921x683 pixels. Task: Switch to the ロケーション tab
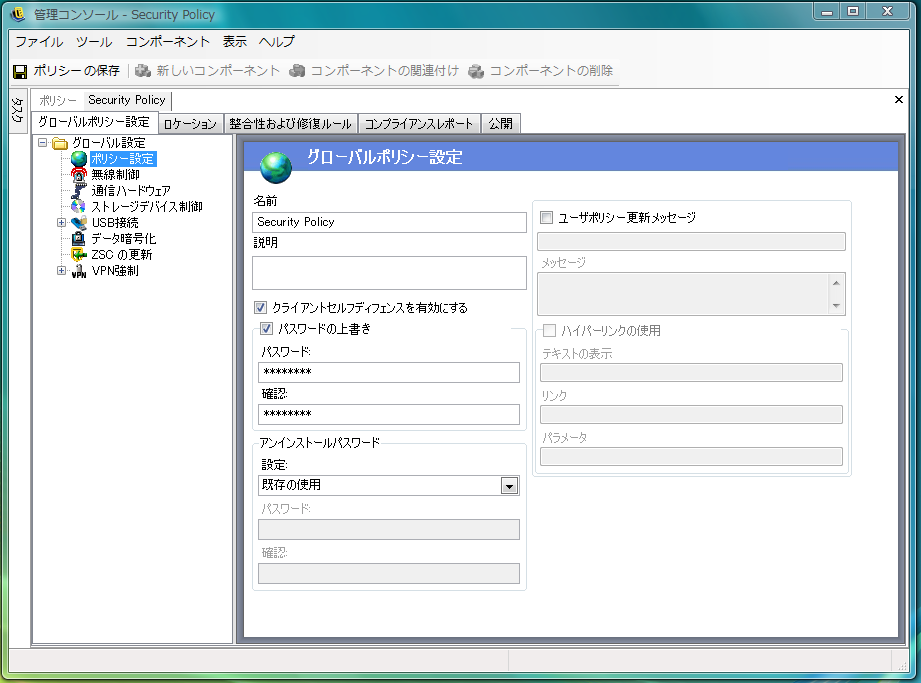(190, 124)
